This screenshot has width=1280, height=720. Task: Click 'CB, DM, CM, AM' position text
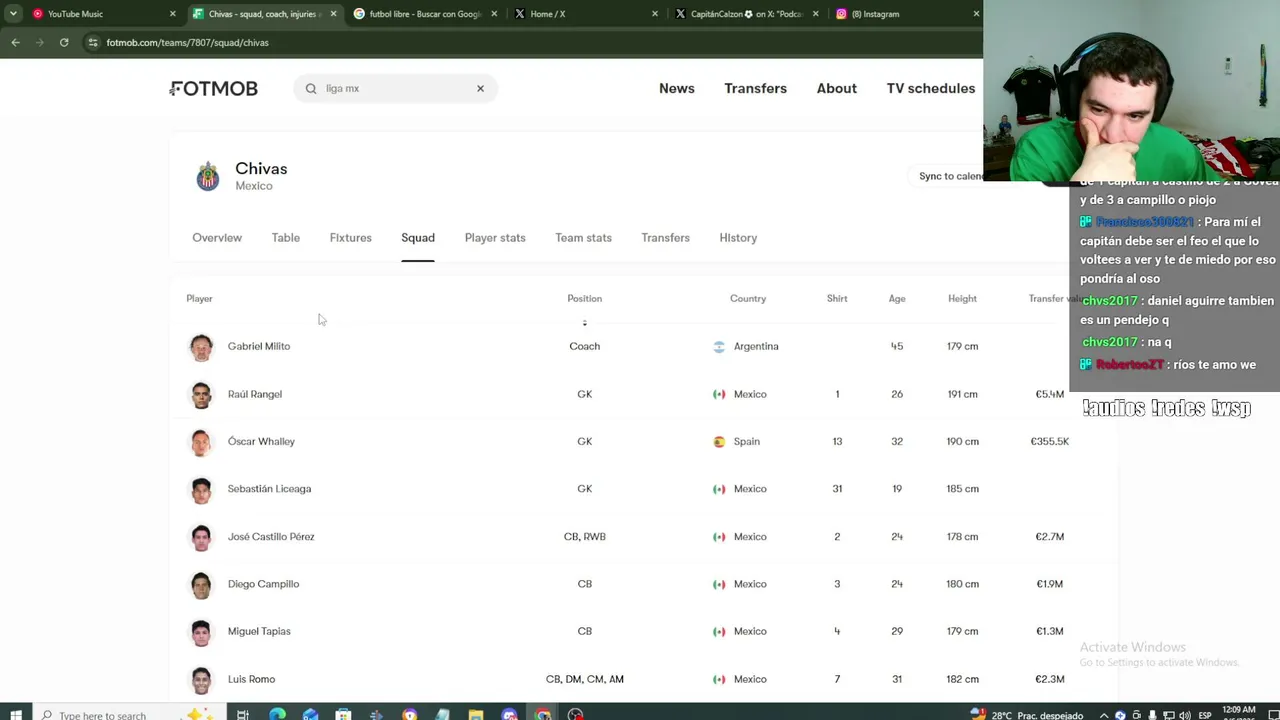pos(585,679)
